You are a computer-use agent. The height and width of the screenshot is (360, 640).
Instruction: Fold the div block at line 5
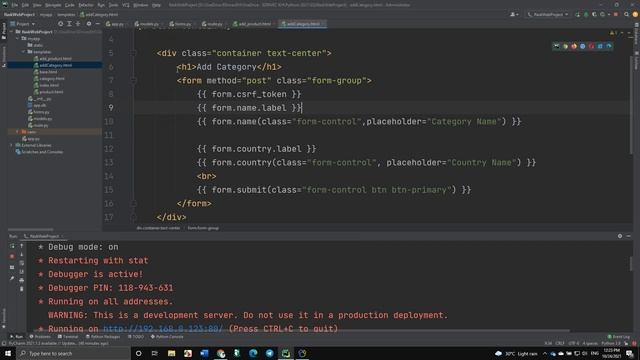tap(133, 53)
